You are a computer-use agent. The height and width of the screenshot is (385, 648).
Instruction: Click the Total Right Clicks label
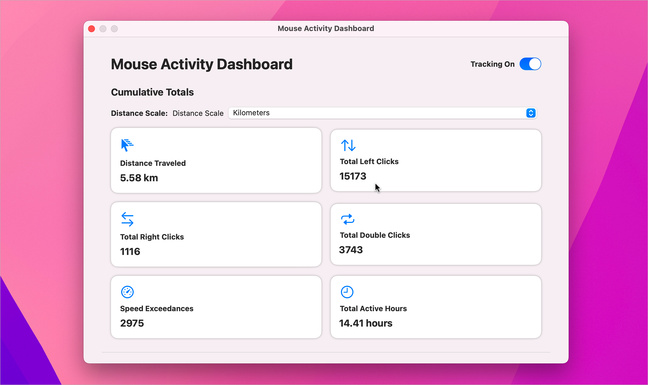pyautogui.click(x=152, y=237)
